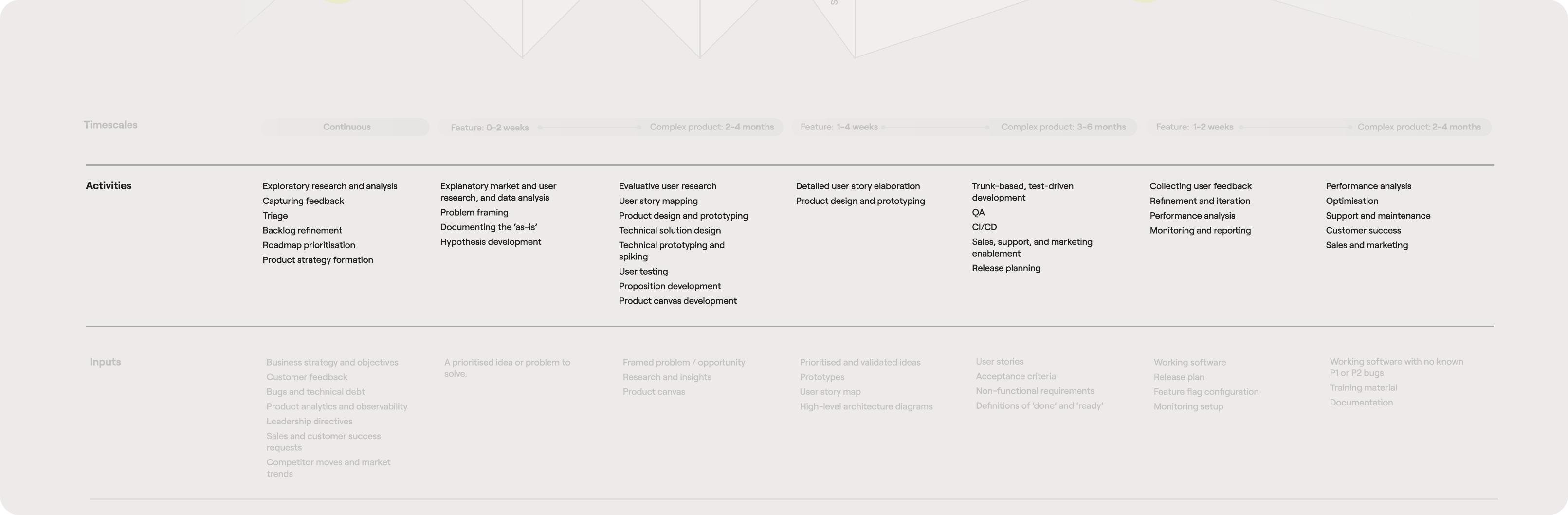Select "Collecting user feedback" activity

pyautogui.click(x=1201, y=186)
